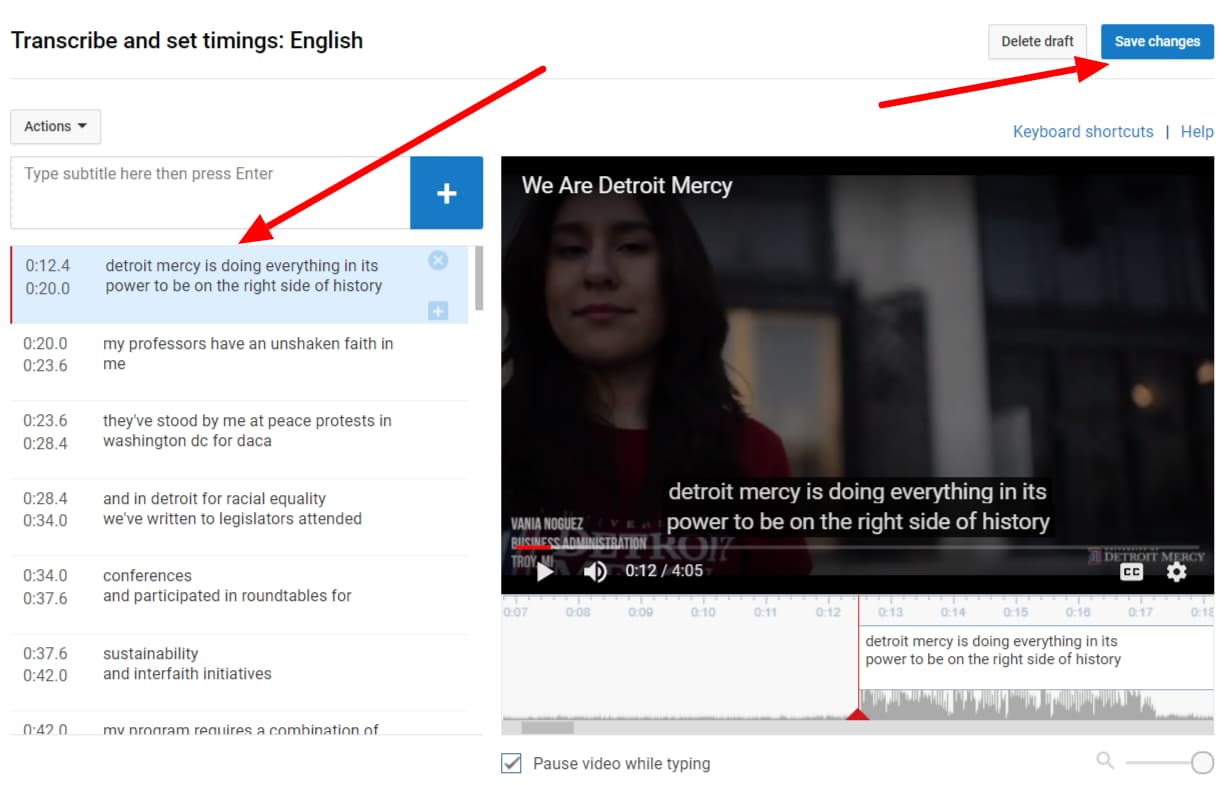Adjust the timeline zoom slider
This screenshot has height=785, width=1228.
[x=1202, y=763]
